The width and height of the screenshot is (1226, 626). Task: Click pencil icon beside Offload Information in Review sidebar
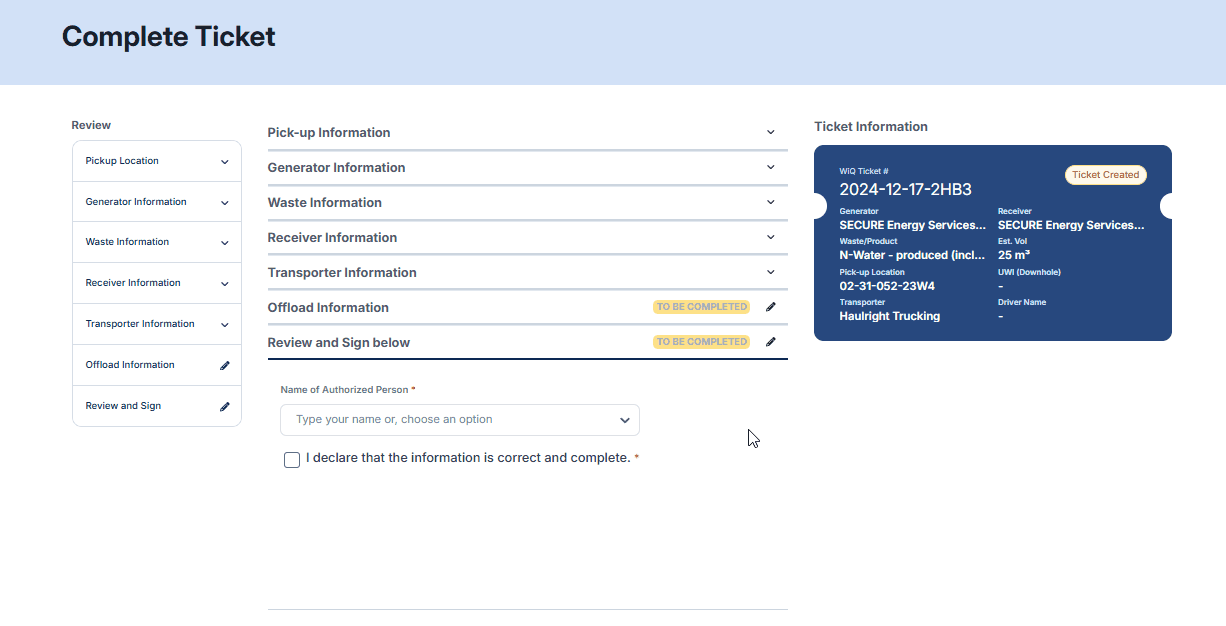coord(225,366)
